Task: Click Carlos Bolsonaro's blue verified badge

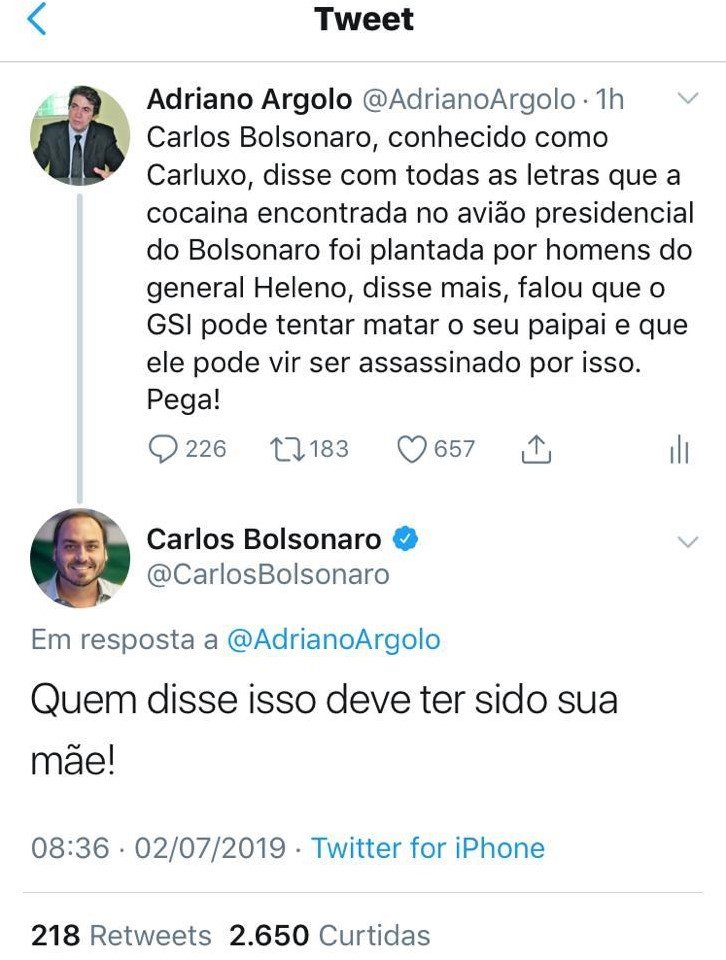Action: pos(404,540)
